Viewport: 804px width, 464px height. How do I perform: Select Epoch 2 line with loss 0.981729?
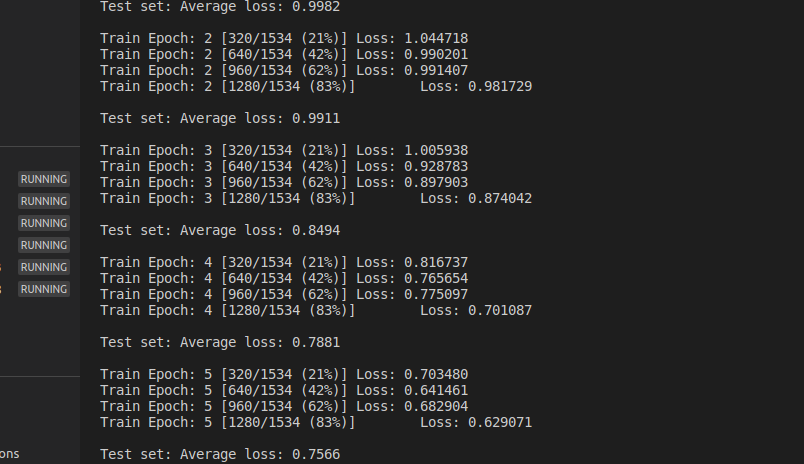click(x=316, y=86)
